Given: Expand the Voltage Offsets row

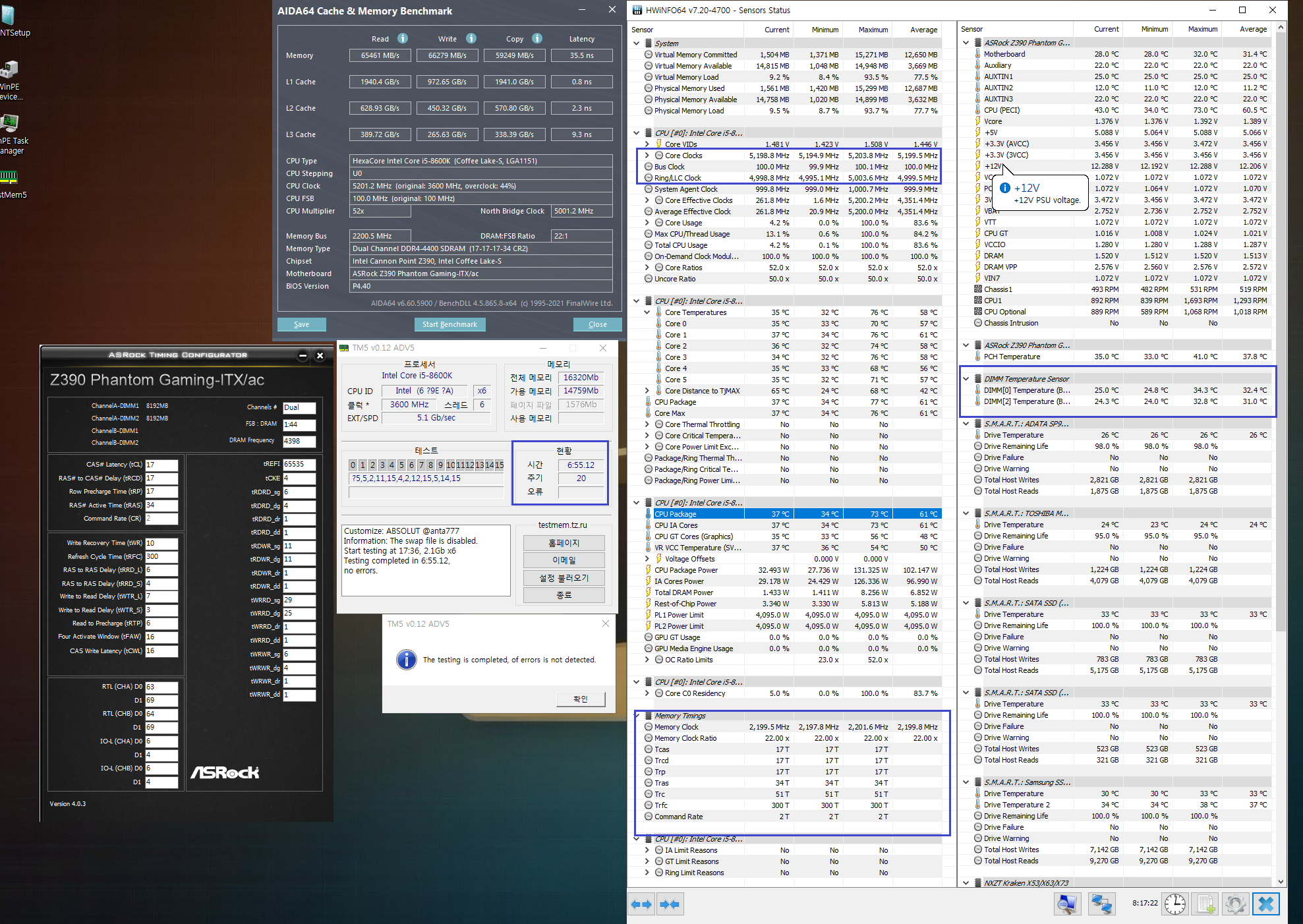Looking at the screenshot, I should (647, 559).
